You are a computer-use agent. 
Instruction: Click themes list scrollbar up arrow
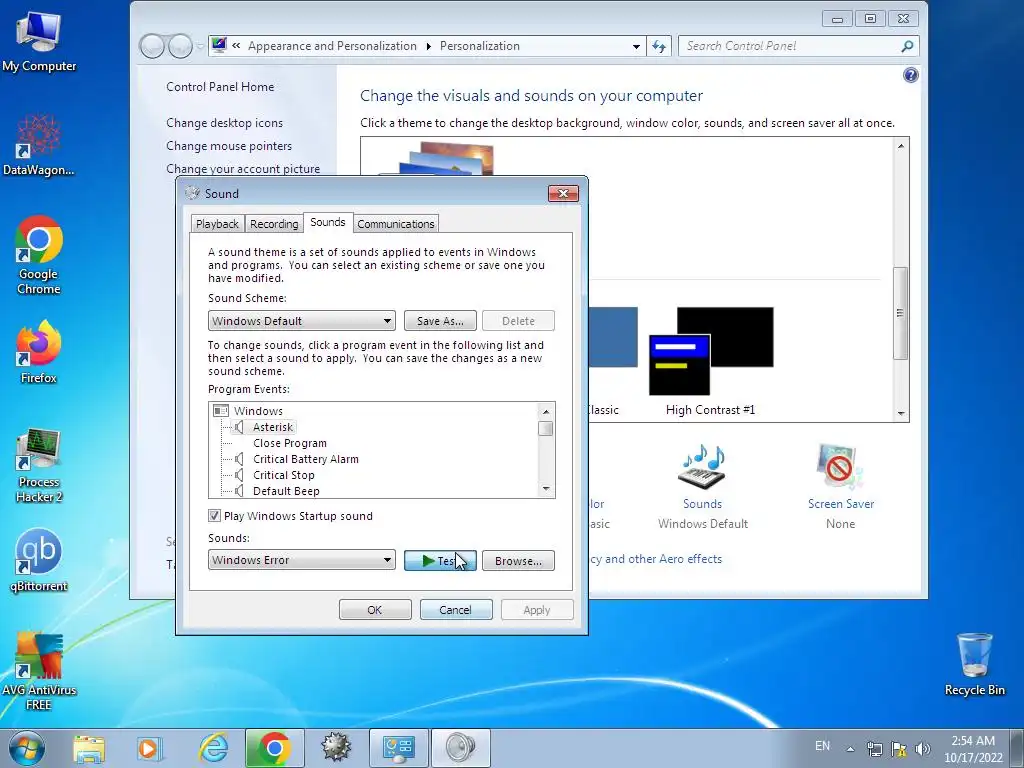pyautogui.click(x=901, y=146)
